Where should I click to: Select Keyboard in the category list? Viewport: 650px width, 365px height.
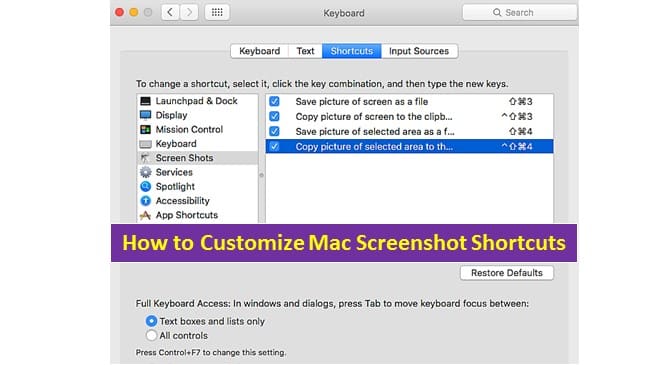click(197, 144)
